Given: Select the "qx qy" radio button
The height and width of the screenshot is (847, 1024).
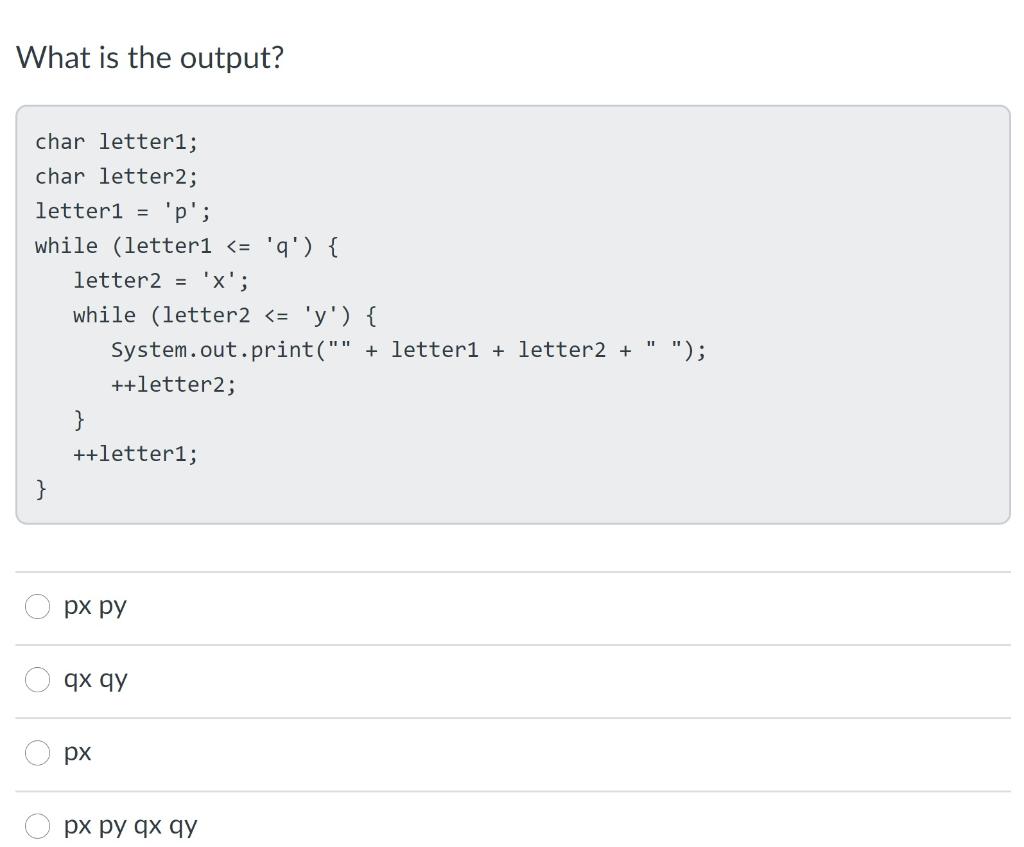Looking at the screenshot, I should (x=37, y=679).
